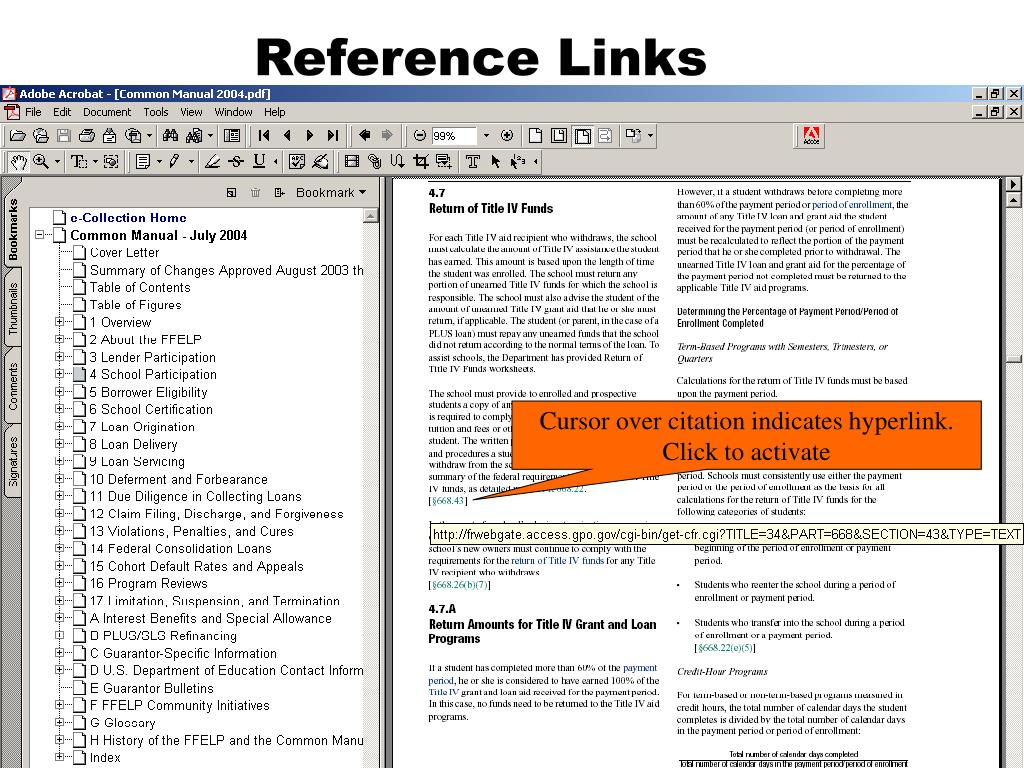Open the Edit menu

click(62, 112)
